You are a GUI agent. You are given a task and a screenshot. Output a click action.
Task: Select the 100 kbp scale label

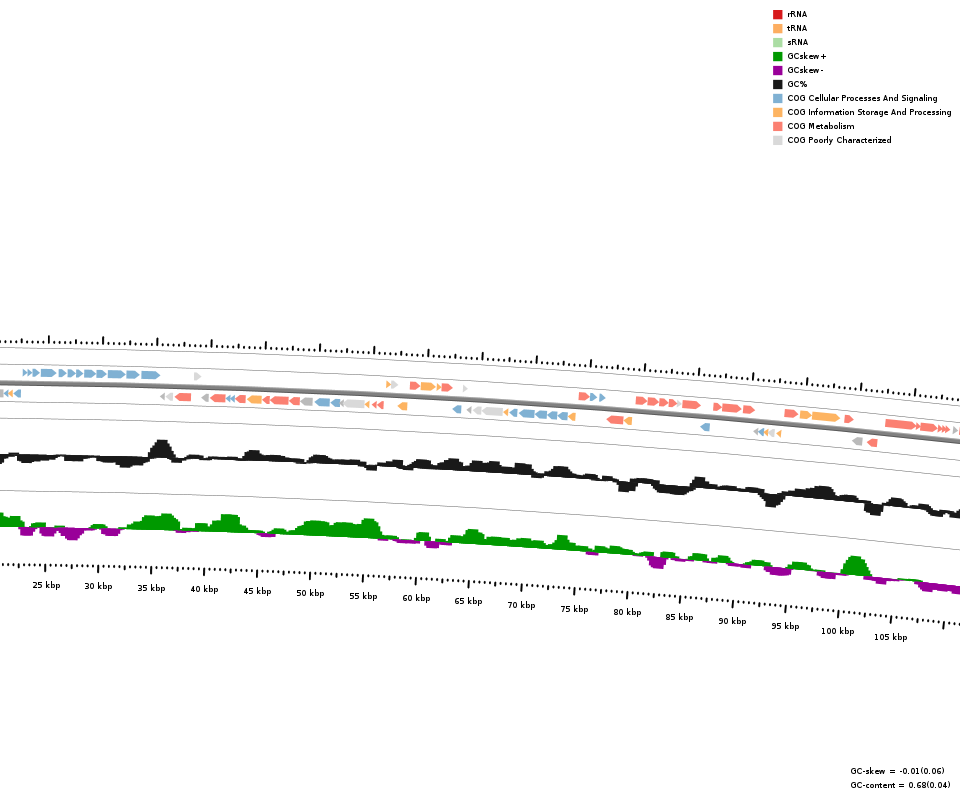pyautogui.click(x=838, y=631)
